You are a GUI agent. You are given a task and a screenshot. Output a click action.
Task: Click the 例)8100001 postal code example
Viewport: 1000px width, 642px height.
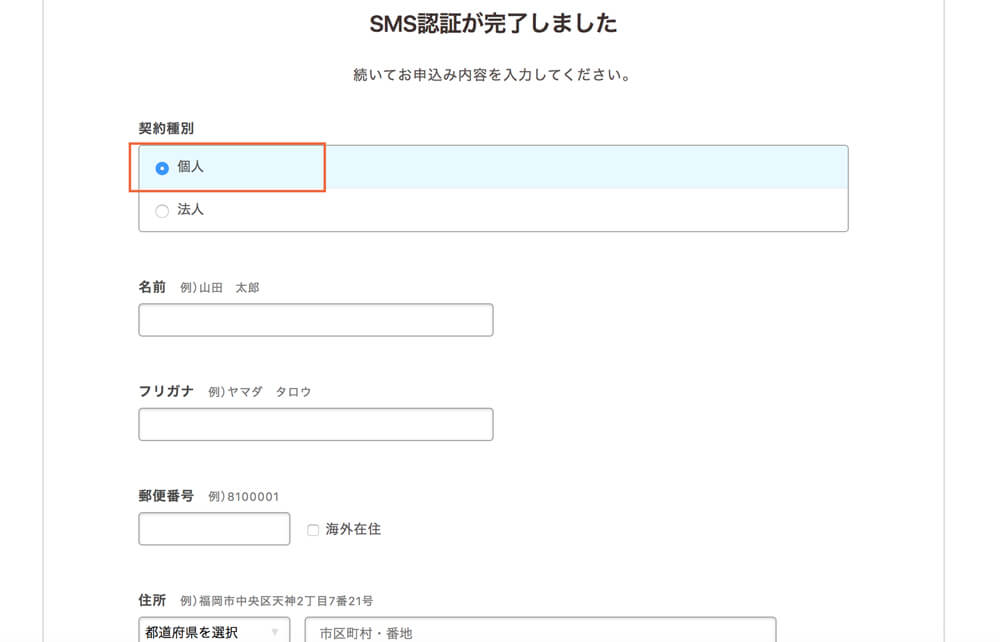pyautogui.click(x=244, y=497)
